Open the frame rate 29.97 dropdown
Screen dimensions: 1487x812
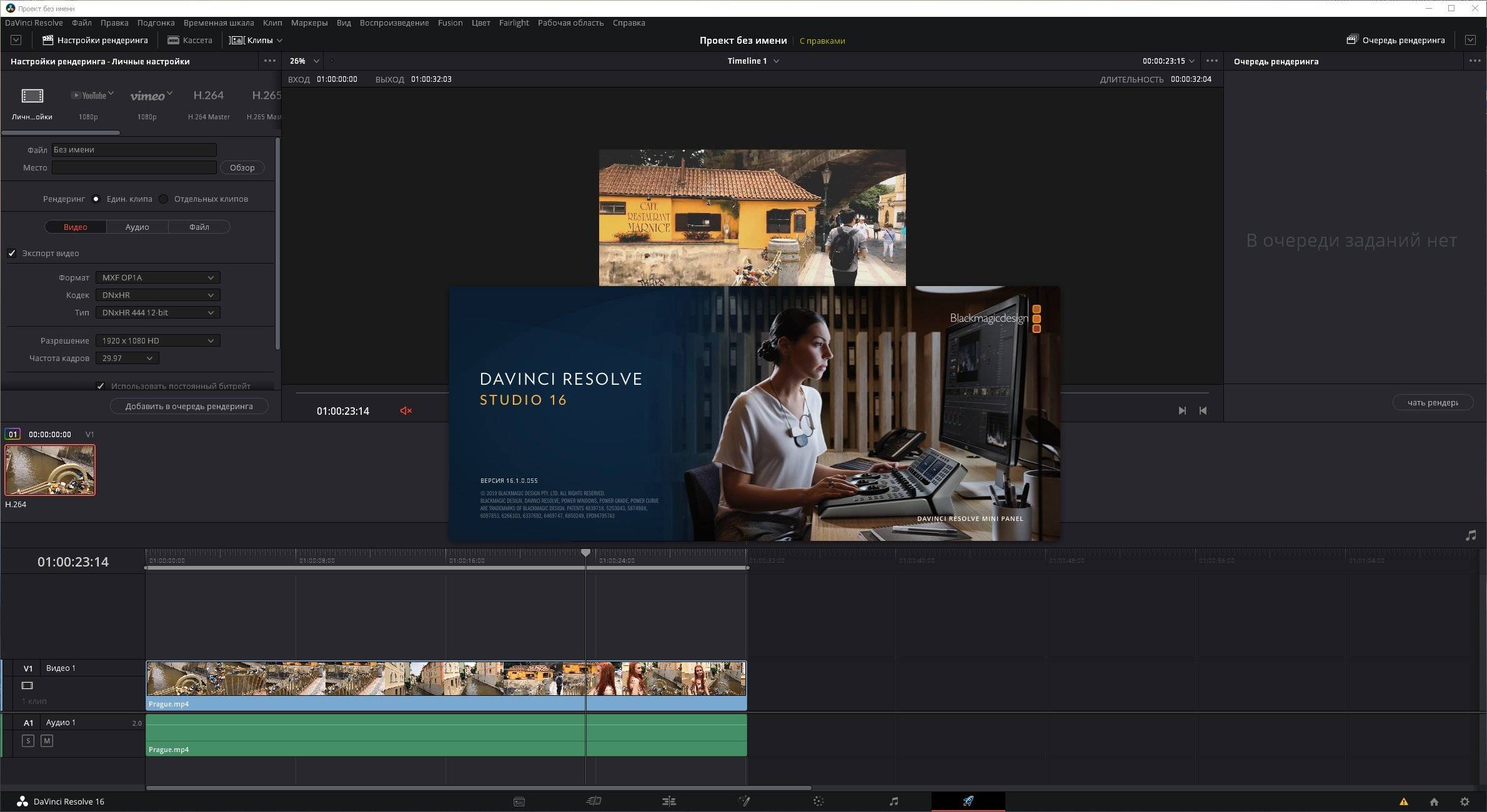point(127,358)
